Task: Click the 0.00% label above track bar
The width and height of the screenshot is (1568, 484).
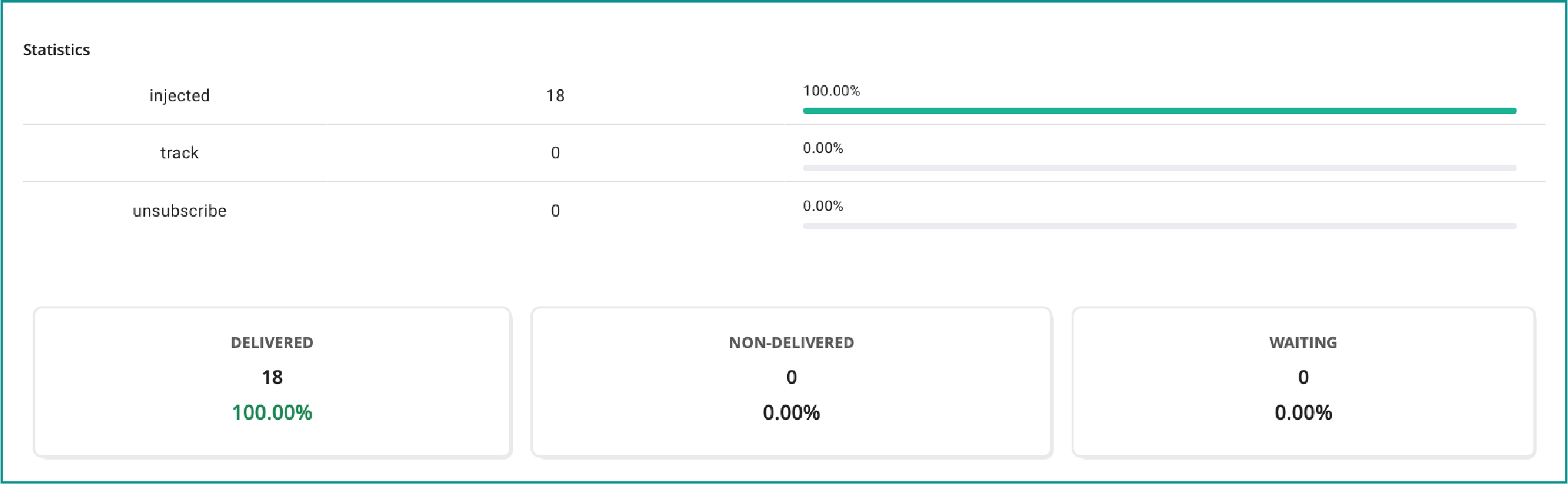Action: pyautogui.click(x=823, y=148)
